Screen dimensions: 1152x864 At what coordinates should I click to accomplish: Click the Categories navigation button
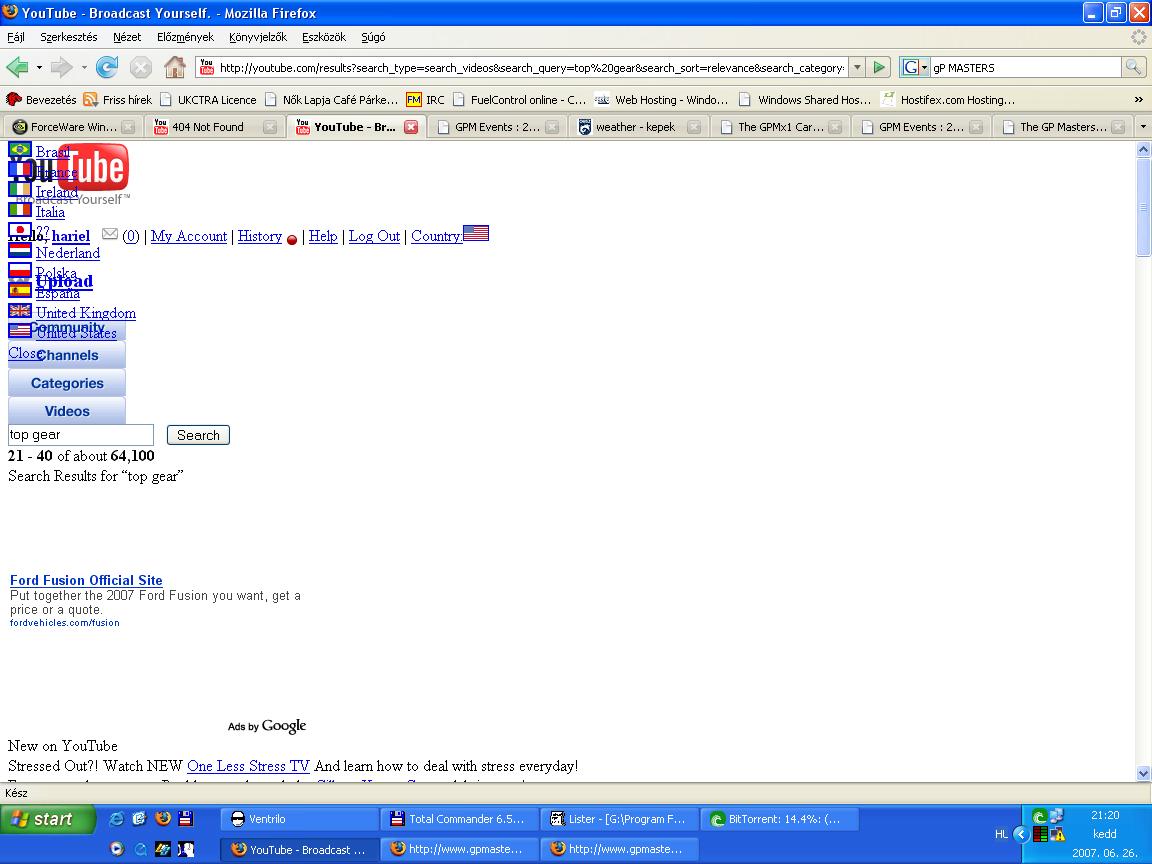[x=67, y=383]
